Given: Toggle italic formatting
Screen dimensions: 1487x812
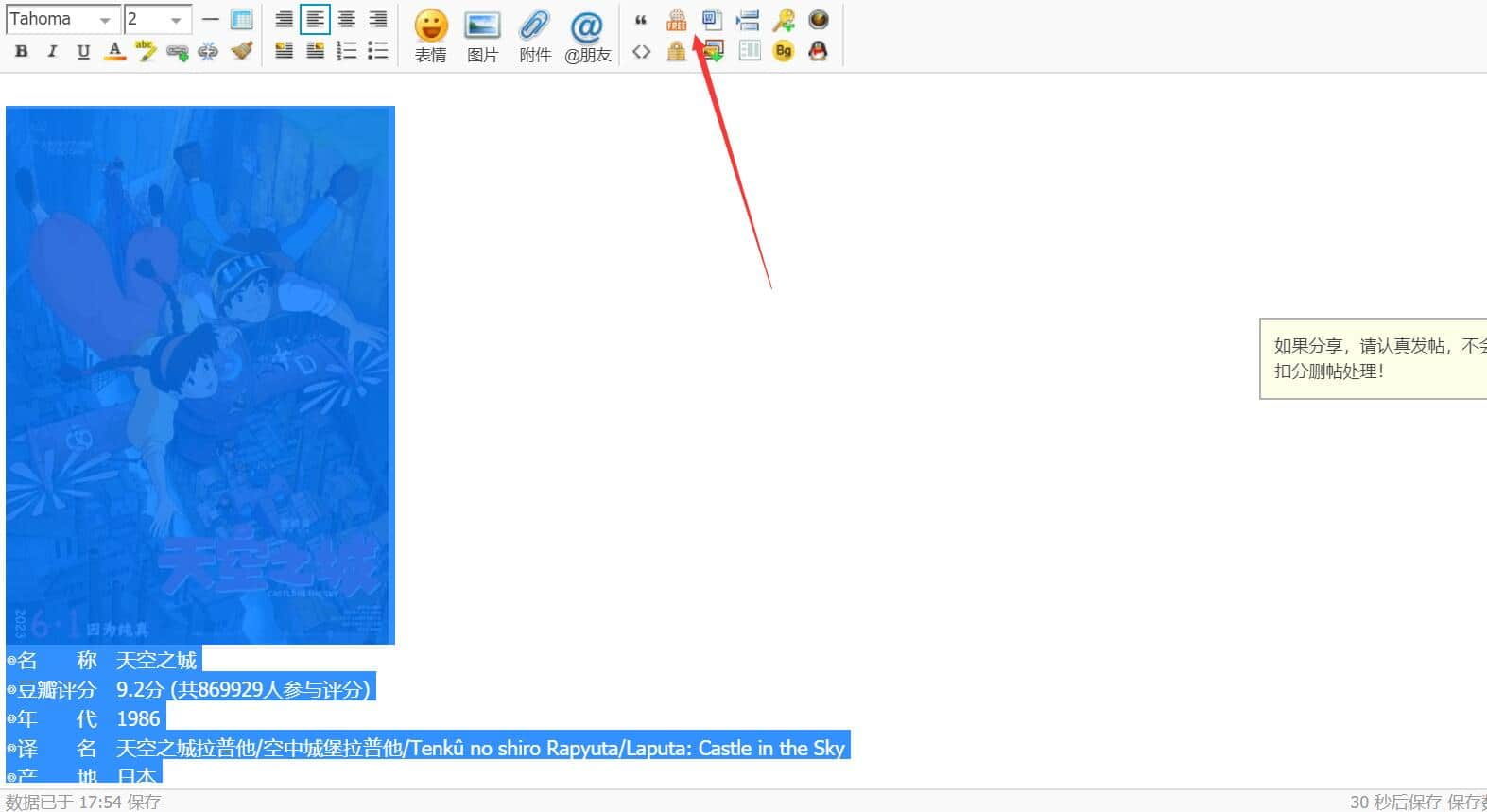Looking at the screenshot, I should click(x=53, y=51).
